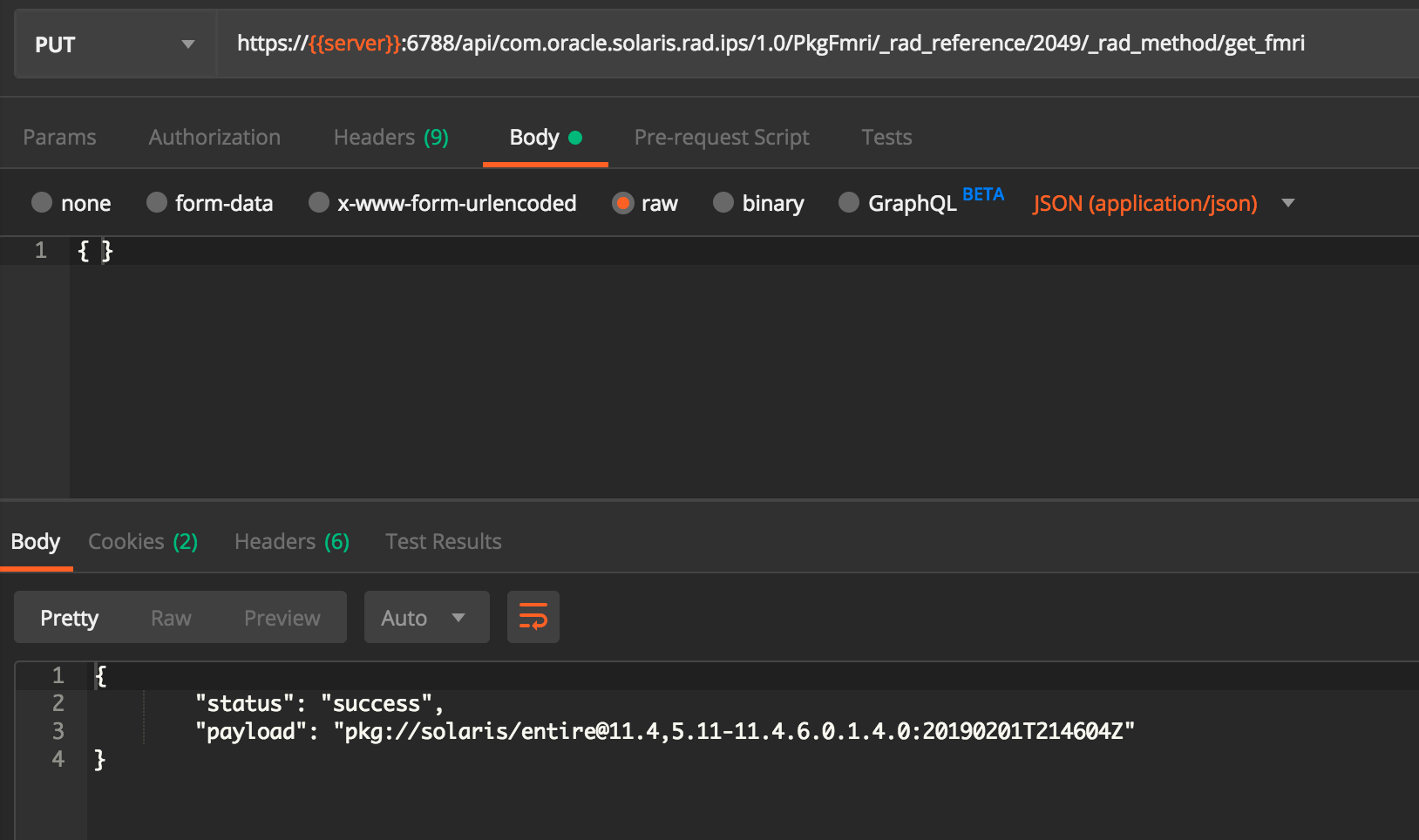1419x840 pixels.
Task: Select the none body type radio
Action: tap(42, 203)
